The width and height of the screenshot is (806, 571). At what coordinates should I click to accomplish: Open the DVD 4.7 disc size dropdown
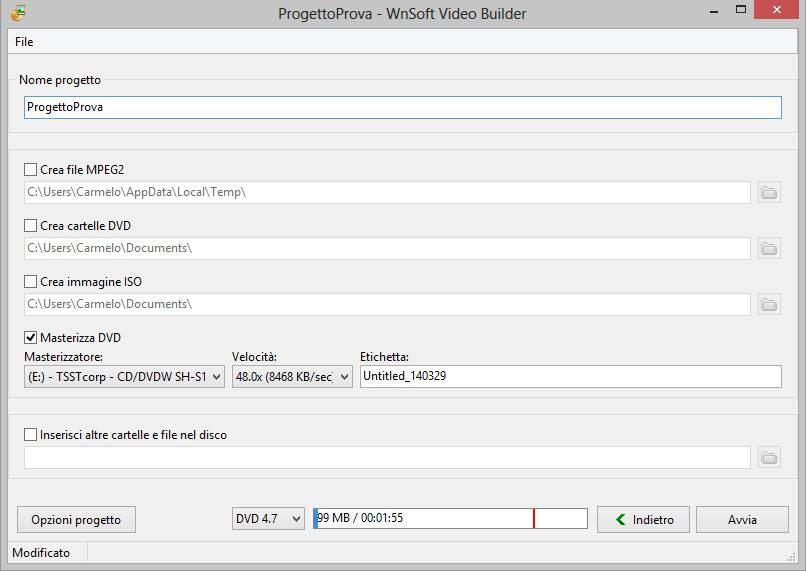268,519
